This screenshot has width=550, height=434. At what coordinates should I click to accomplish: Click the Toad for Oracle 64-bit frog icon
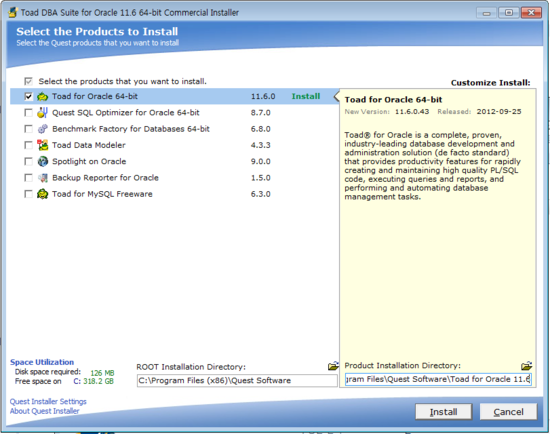coord(42,96)
